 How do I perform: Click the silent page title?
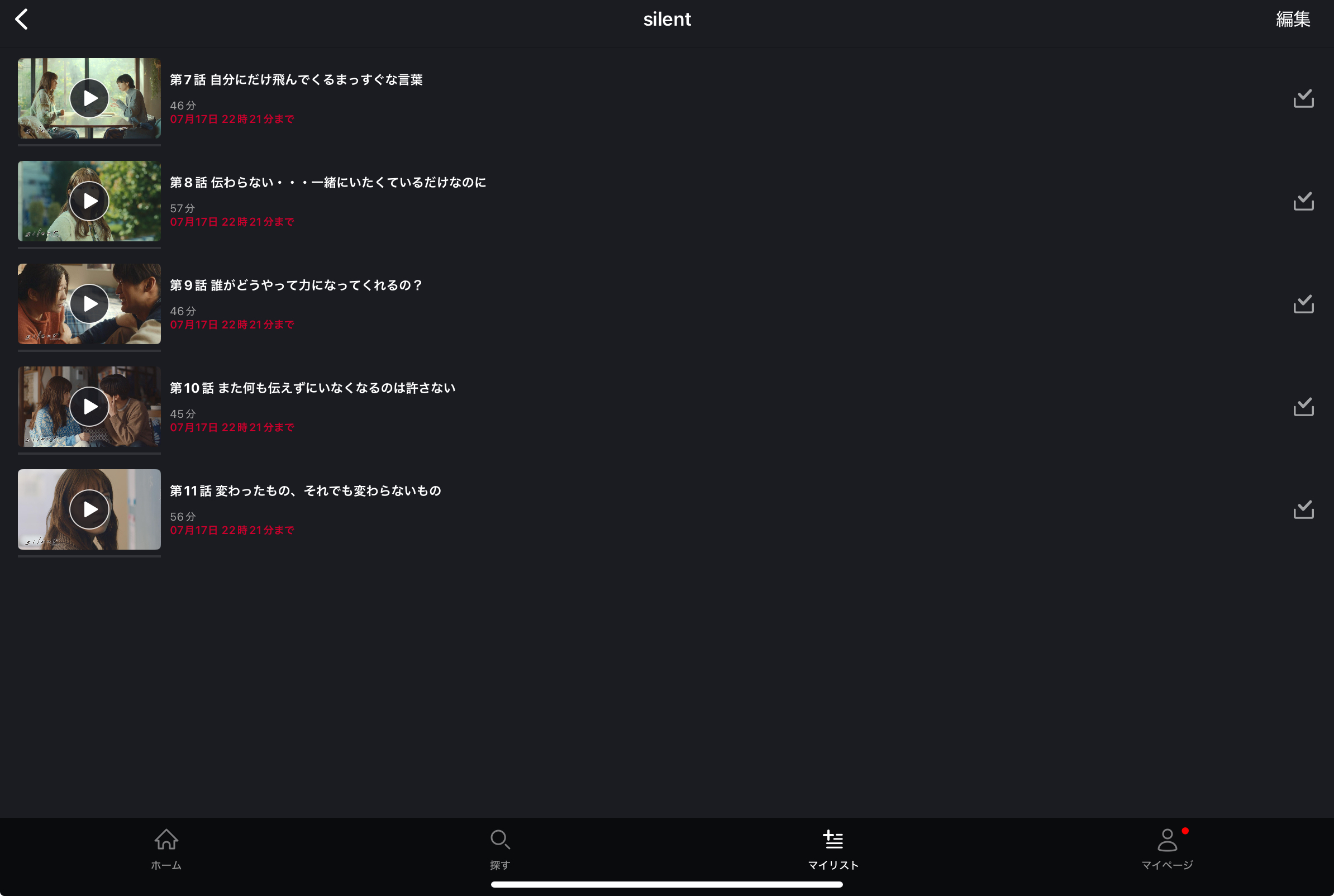pos(666,19)
